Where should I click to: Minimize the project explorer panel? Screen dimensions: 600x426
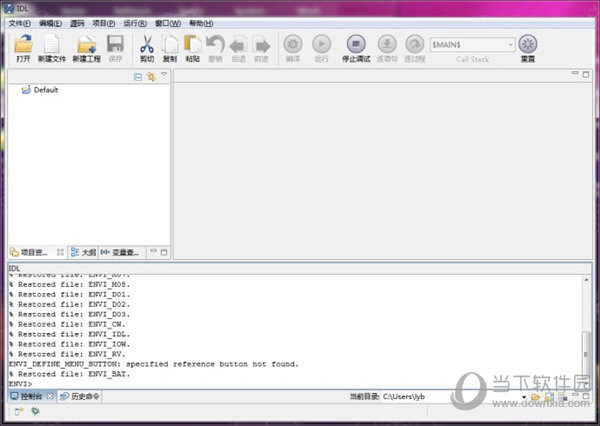pos(153,251)
